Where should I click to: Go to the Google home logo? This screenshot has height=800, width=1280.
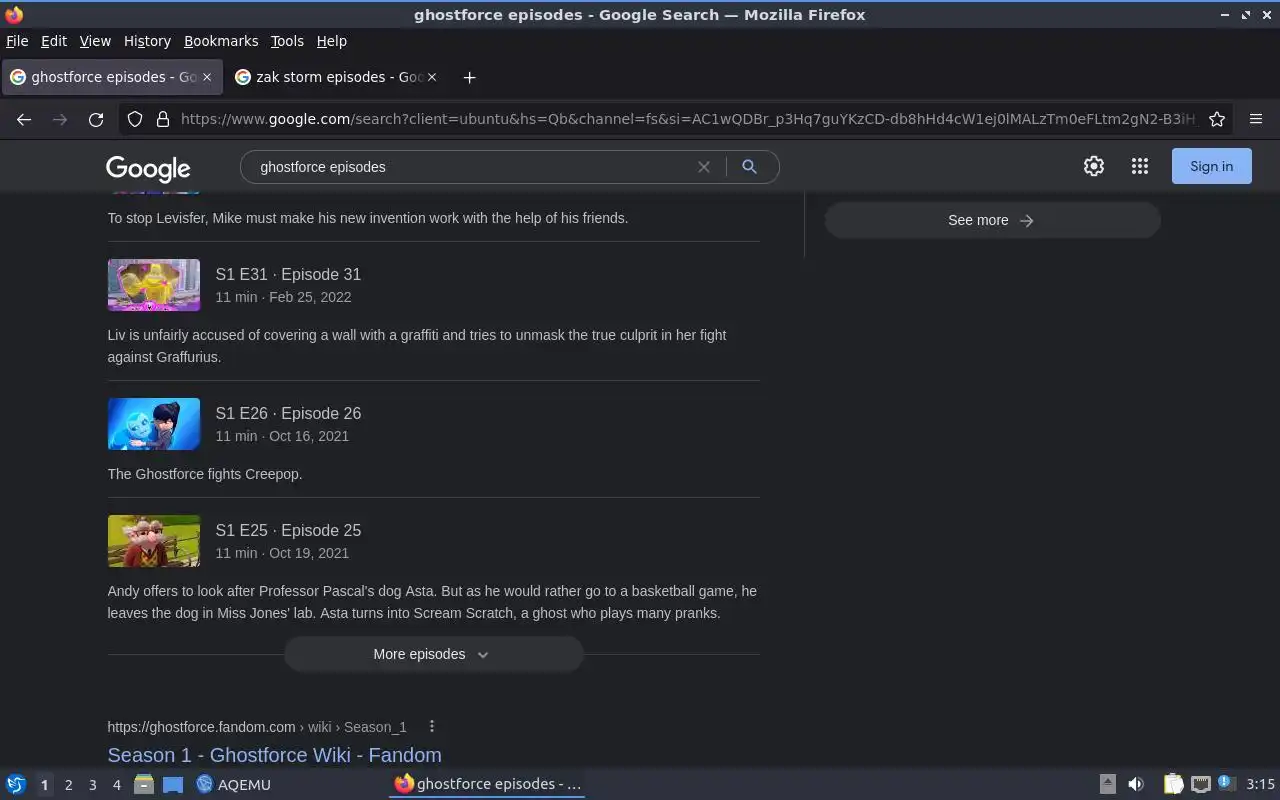(148, 168)
